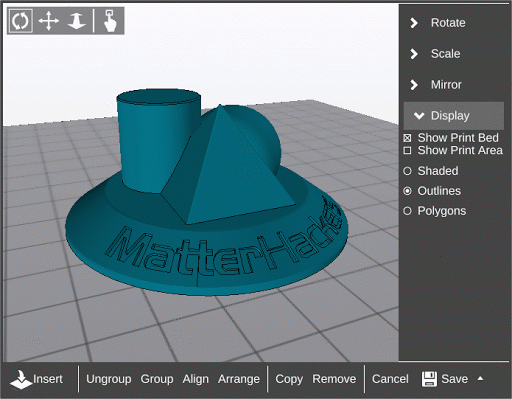This screenshot has width=512, height=399.
Task: Select the pan/translate view tool icon
Action: (x=49, y=21)
